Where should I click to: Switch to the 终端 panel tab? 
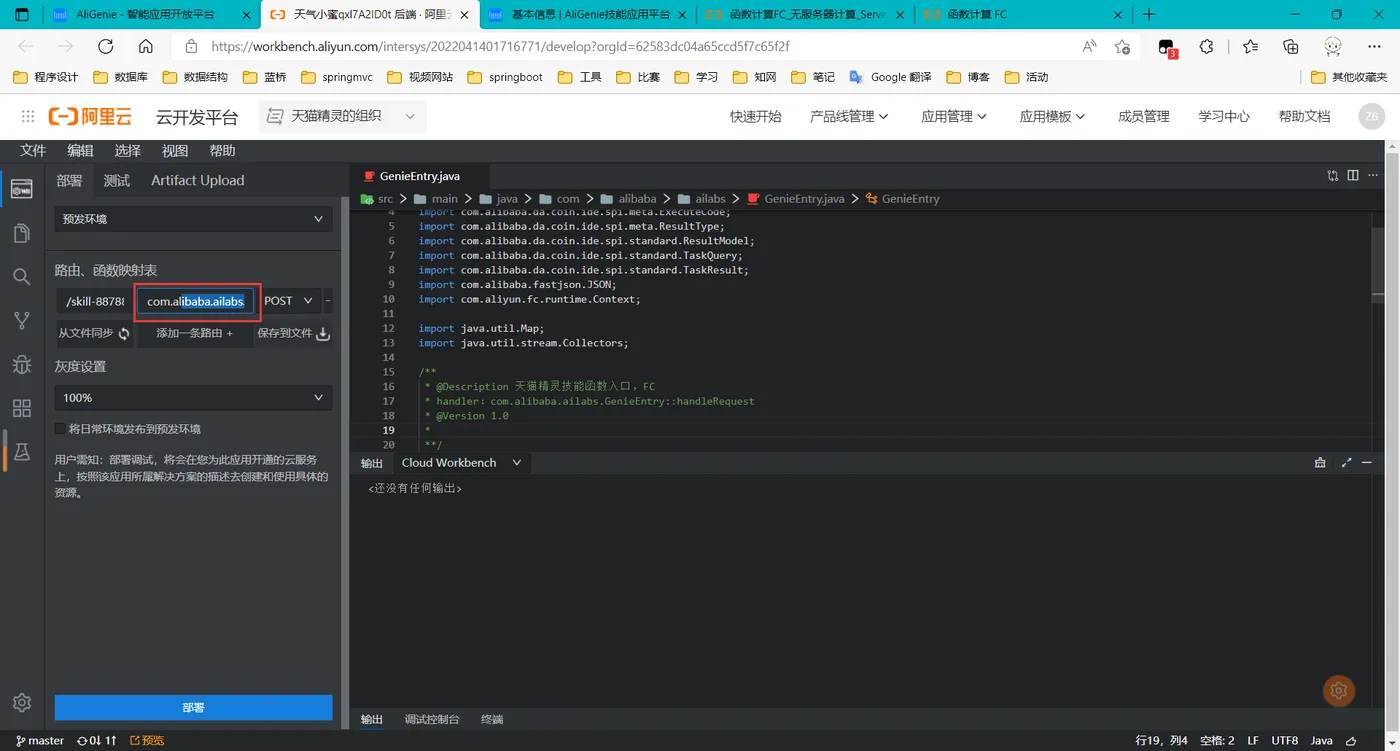pos(492,719)
